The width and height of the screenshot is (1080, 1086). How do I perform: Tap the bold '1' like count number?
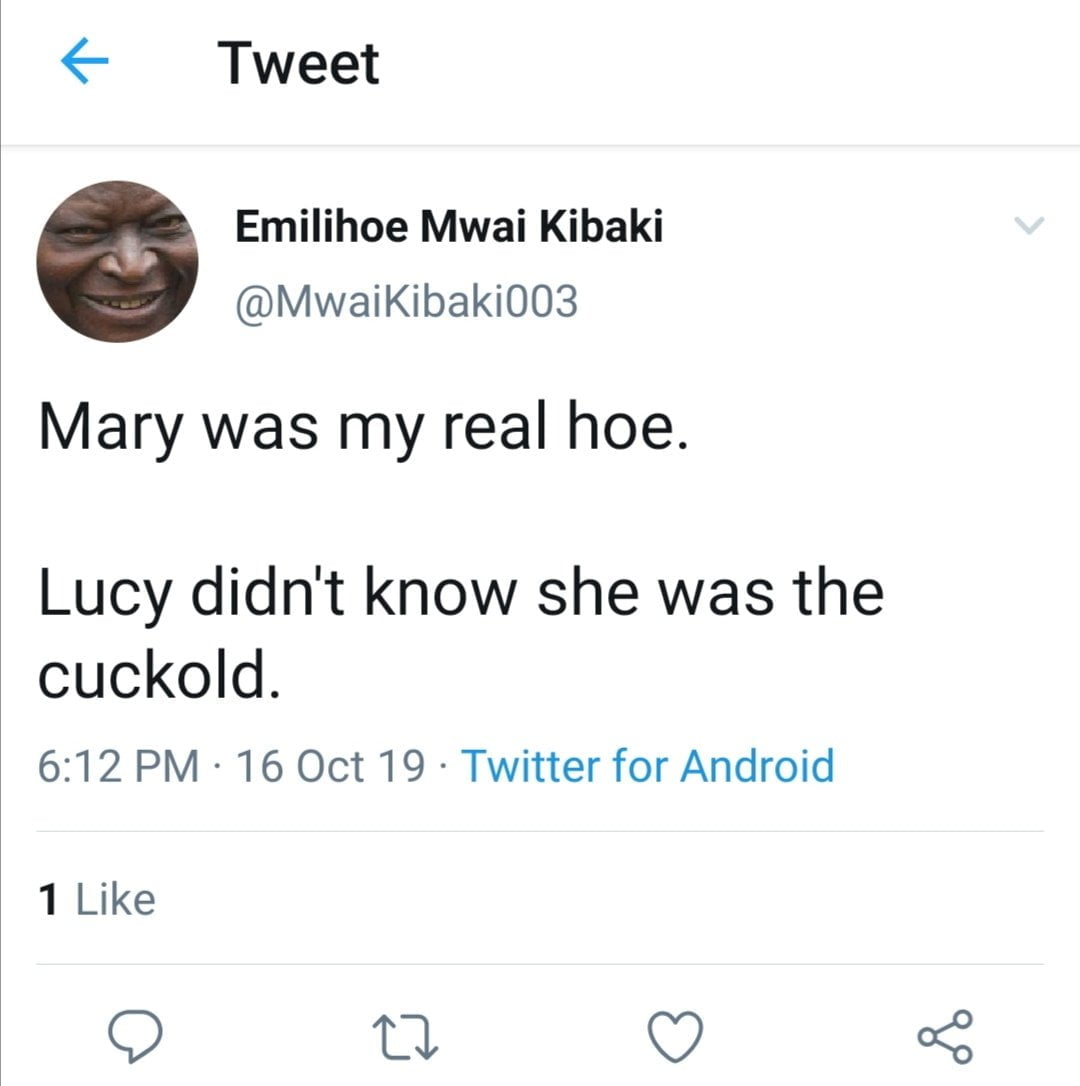[x=48, y=899]
